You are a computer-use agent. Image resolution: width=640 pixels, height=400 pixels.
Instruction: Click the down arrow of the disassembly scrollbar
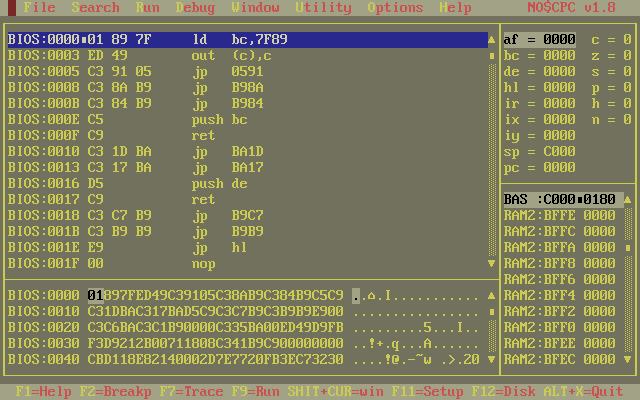(x=492, y=264)
